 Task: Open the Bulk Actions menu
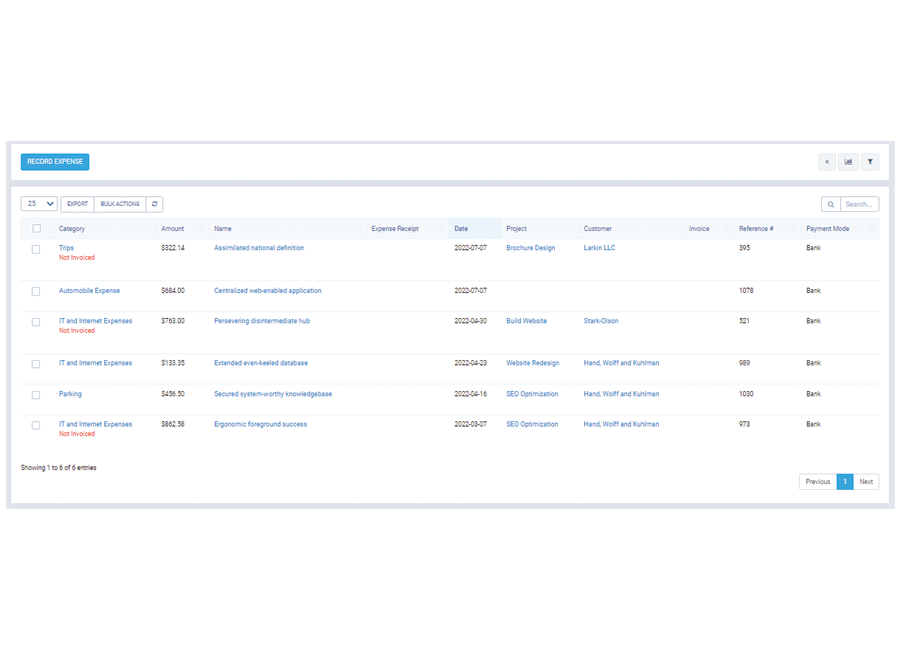coord(120,204)
